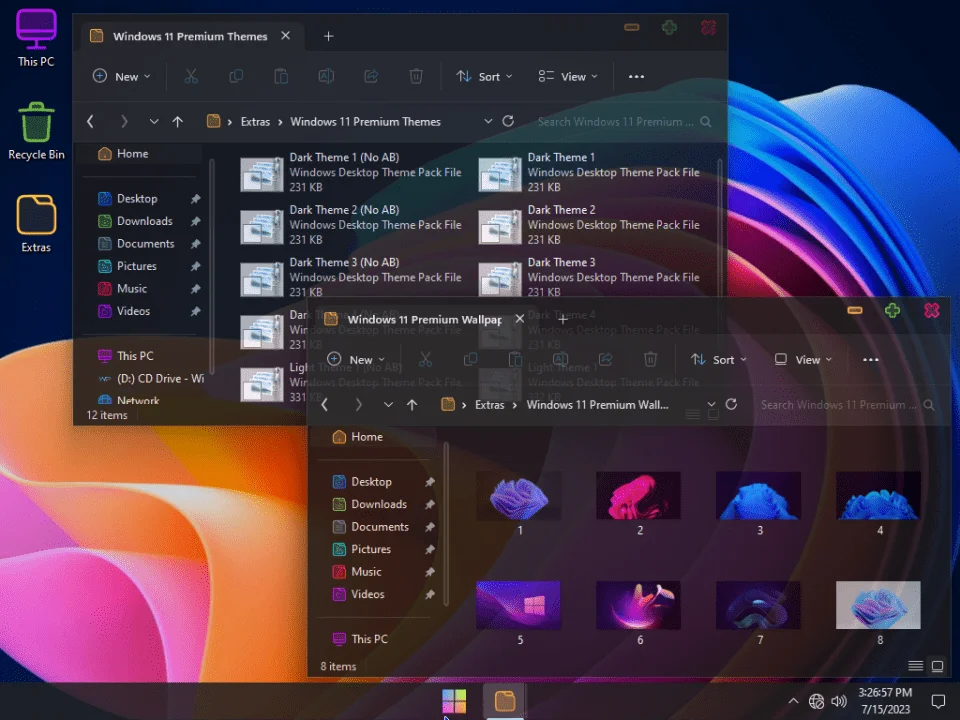Select Recycle Bin desktop icon
This screenshot has width=960, height=720.
pos(36,131)
